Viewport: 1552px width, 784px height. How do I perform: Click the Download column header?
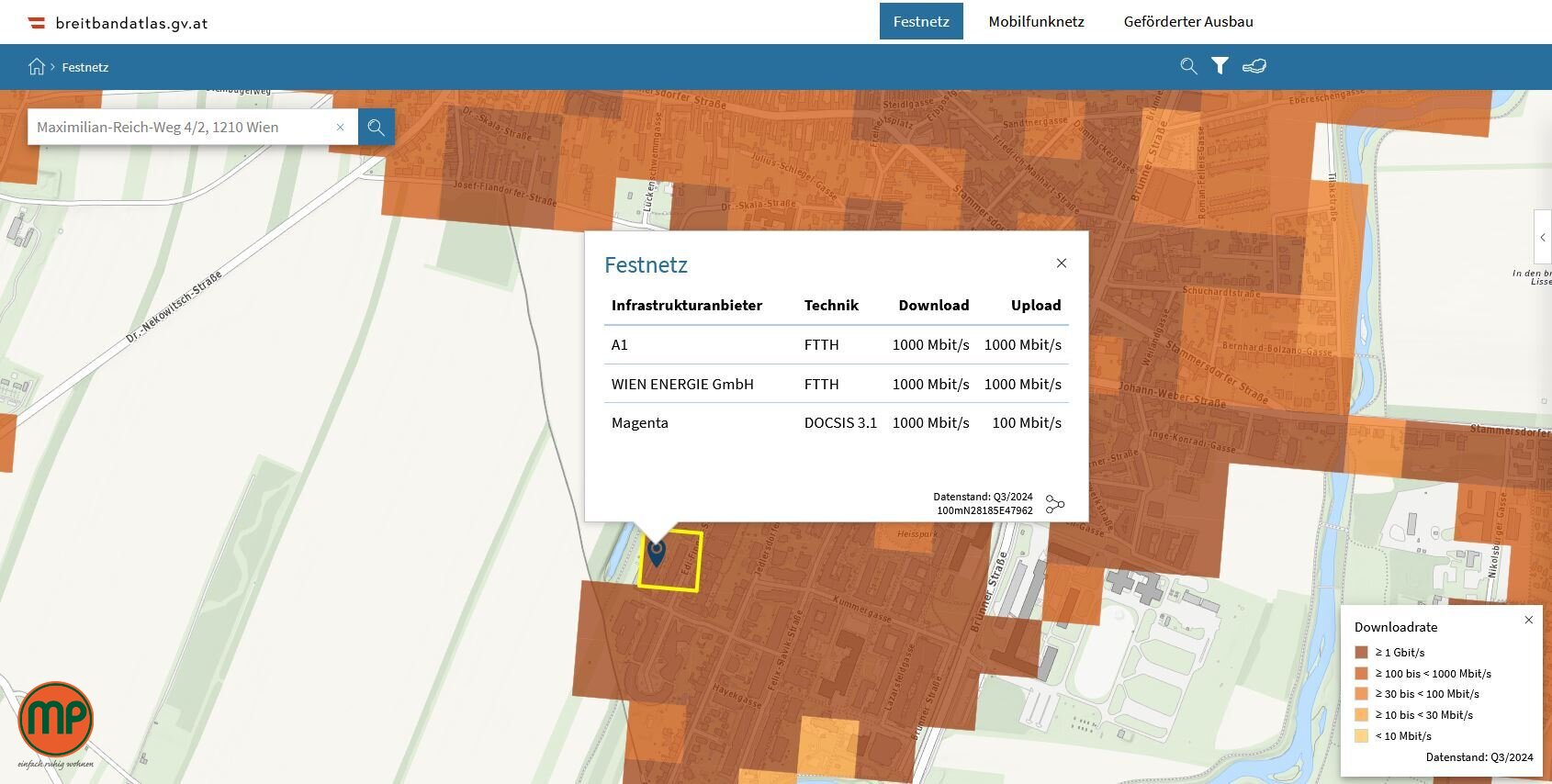(x=934, y=306)
